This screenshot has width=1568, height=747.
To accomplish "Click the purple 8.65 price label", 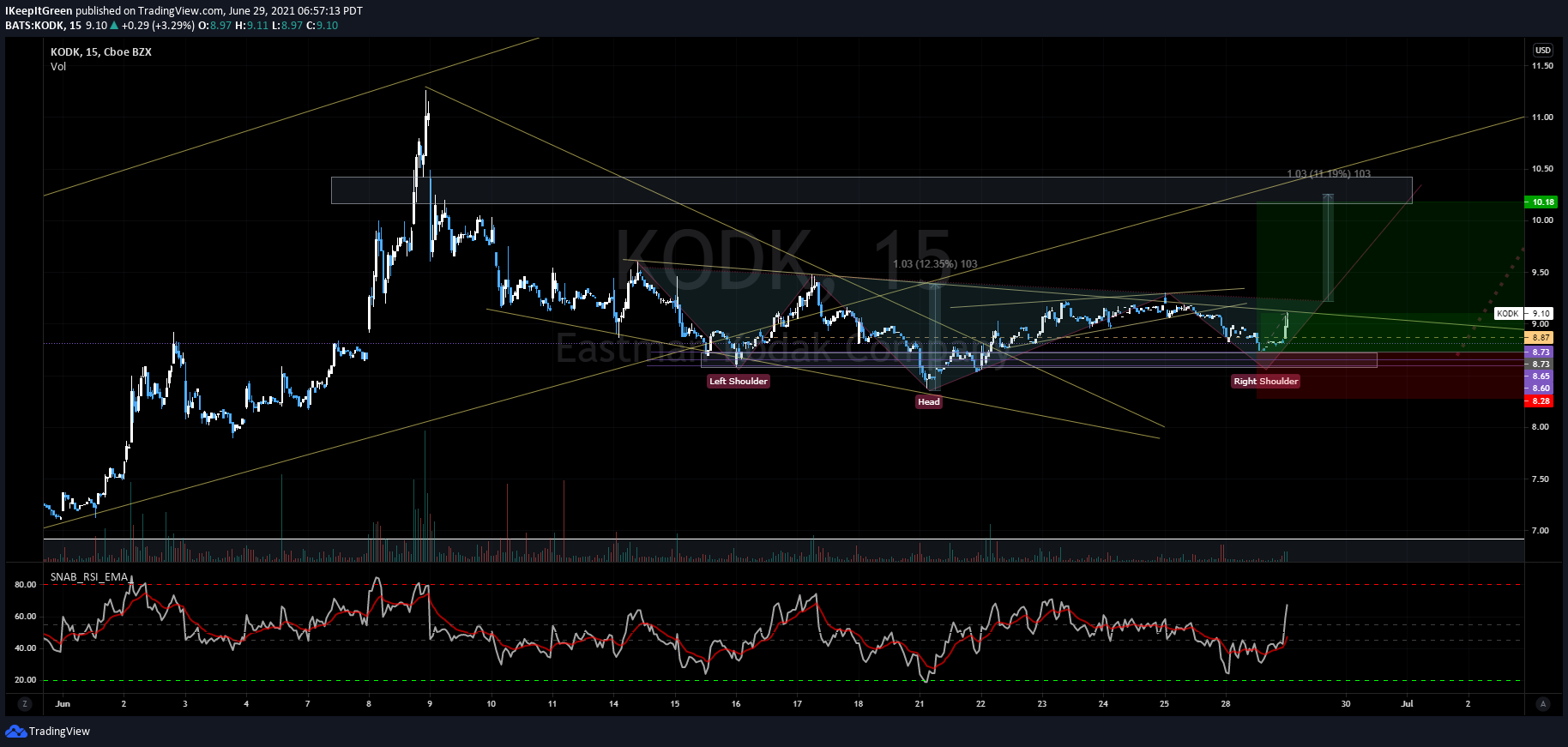I will click(1541, 377).
